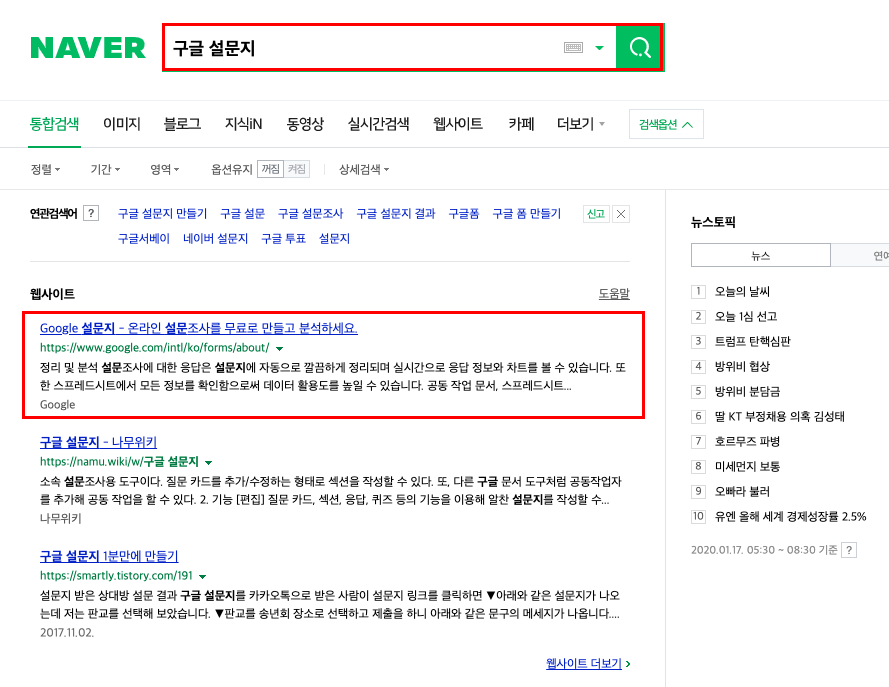
Task: Open the 정렬 sort dropdown
Action: tap(45, 169)
